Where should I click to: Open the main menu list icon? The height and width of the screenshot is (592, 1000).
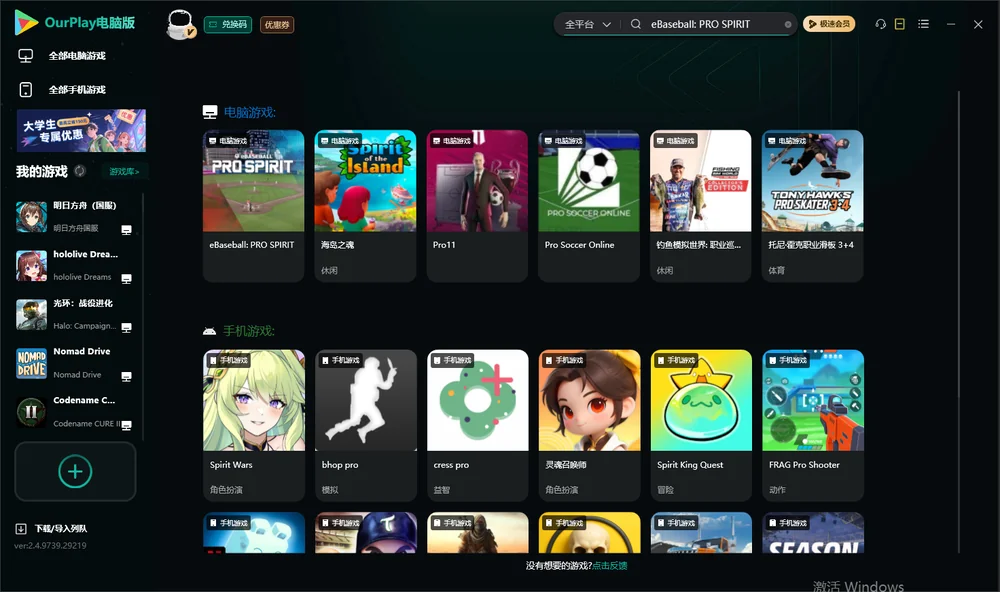click(x=923, y=24)
